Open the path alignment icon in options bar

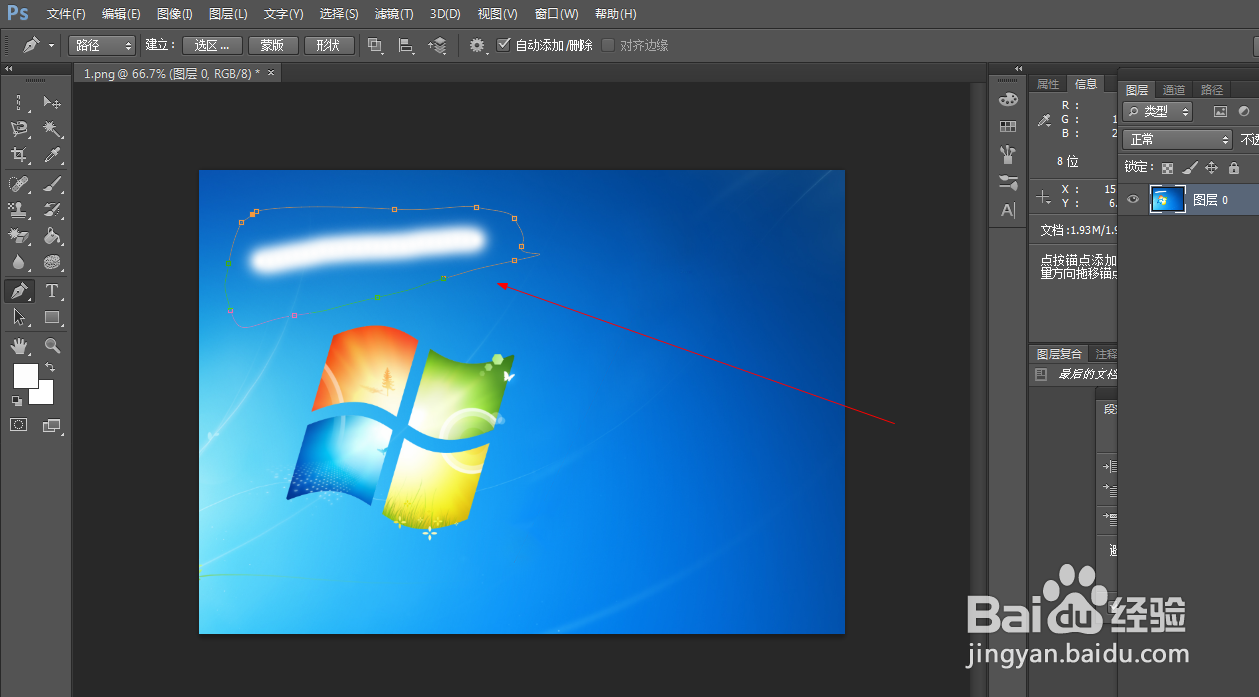click(x=406, y=45)
